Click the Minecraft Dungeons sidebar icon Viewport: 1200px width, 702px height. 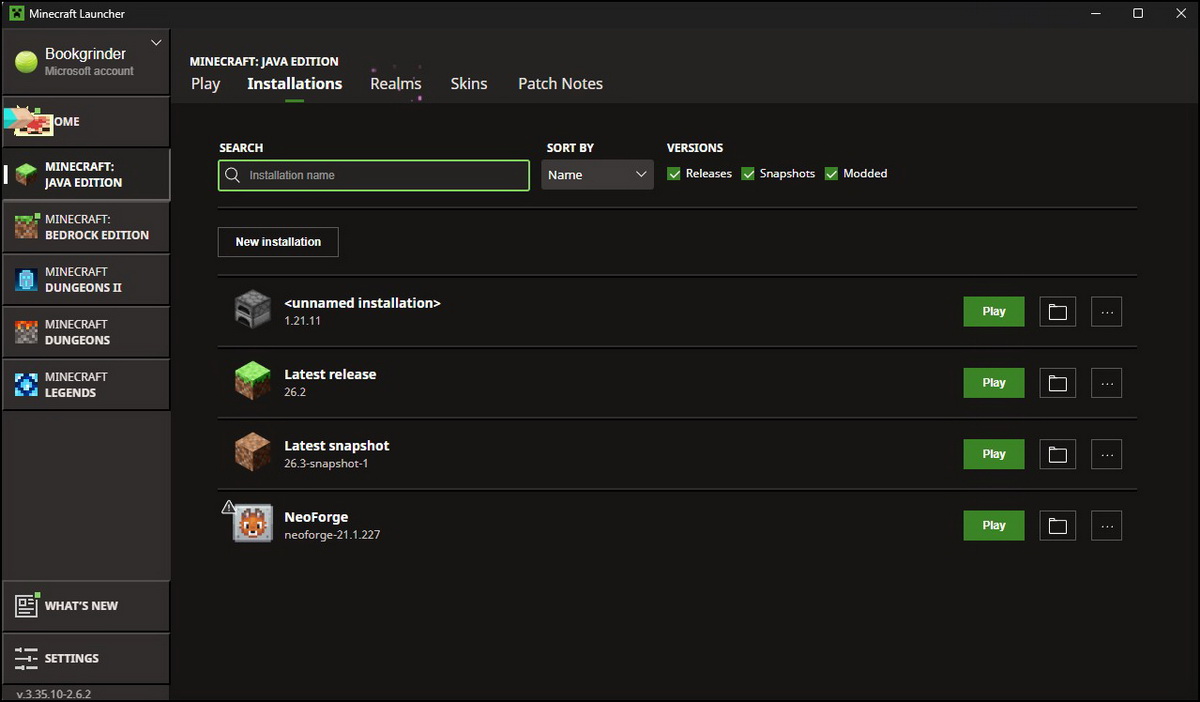coord(26,332)
